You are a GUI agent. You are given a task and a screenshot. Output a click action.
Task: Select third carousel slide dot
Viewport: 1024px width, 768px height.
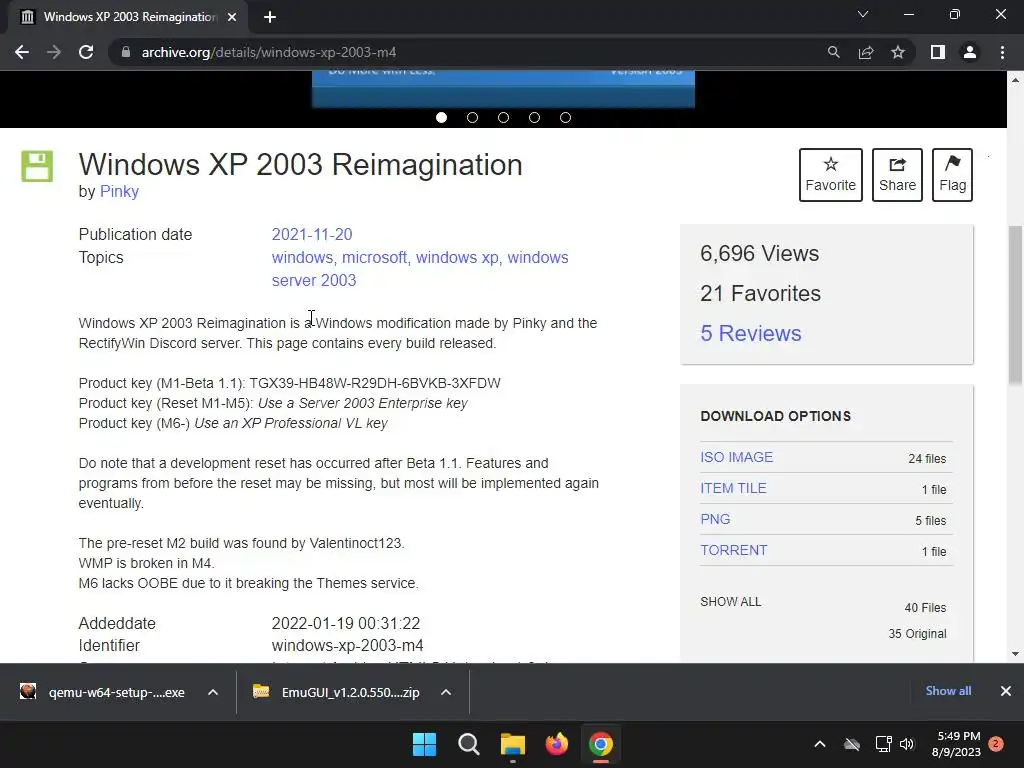click(504, 118)
